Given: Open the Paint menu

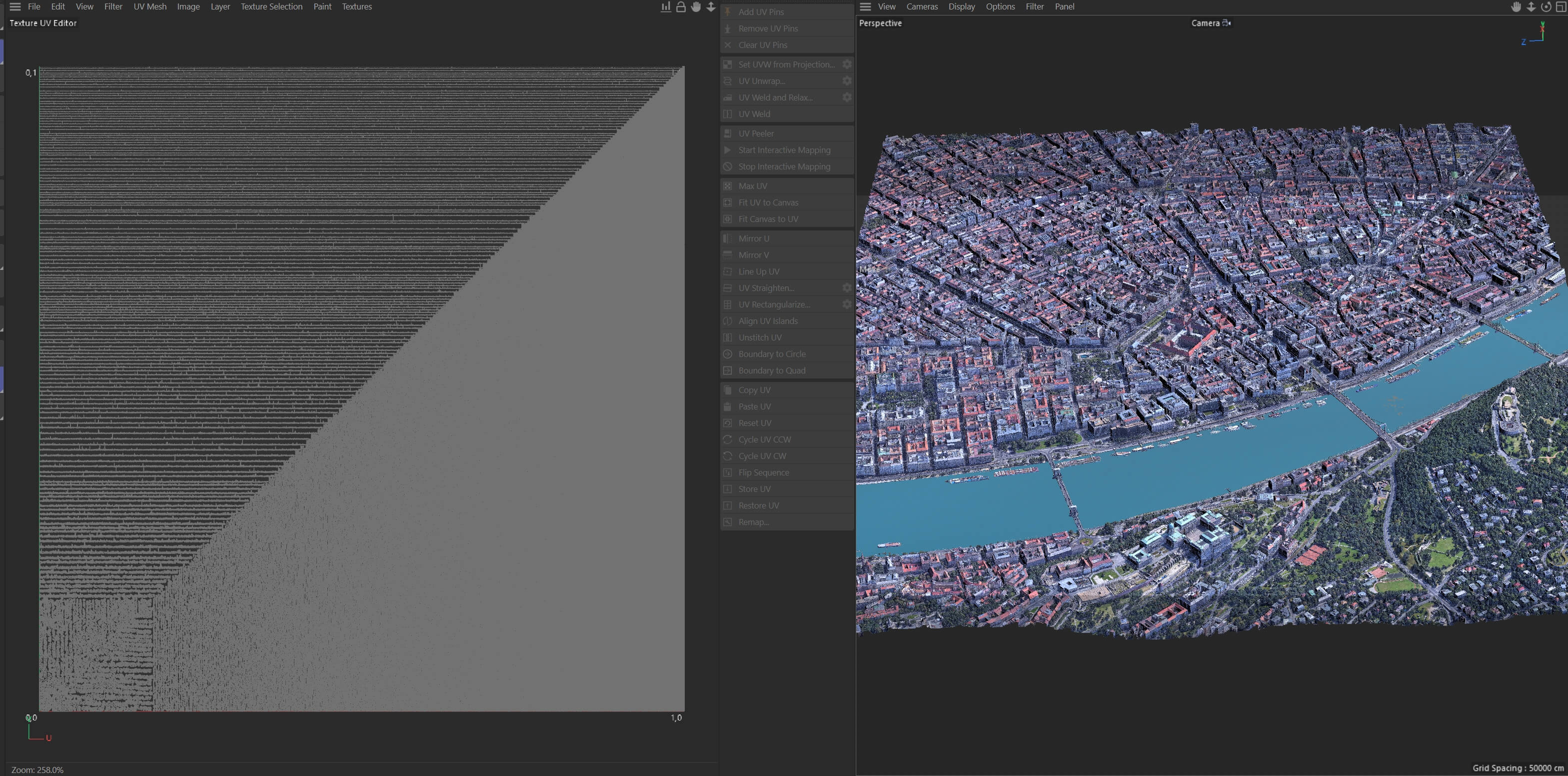Looking at the screenshot, I should click(x=322, y=6).
